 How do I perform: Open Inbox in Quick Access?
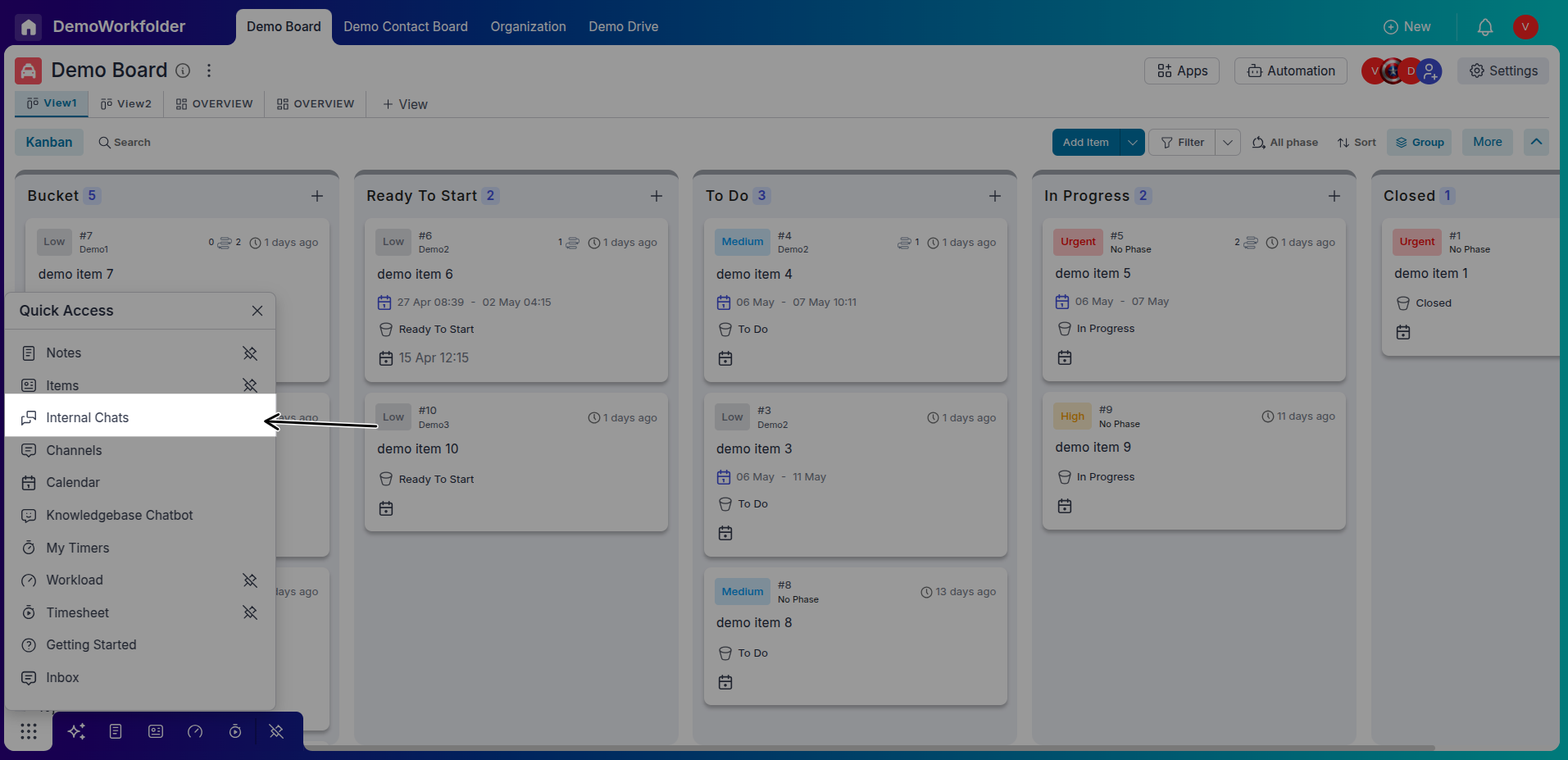coord(141,678)
